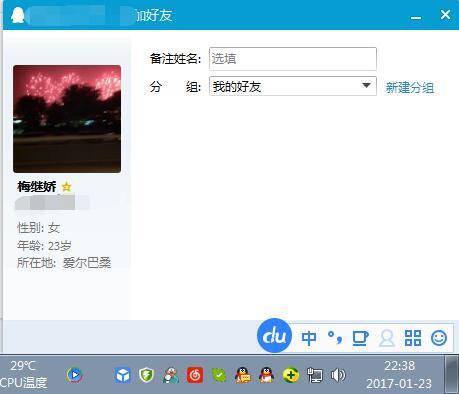Minimize the add friend window
Viewport: 459px width, 394px height.
pos(416,16)
